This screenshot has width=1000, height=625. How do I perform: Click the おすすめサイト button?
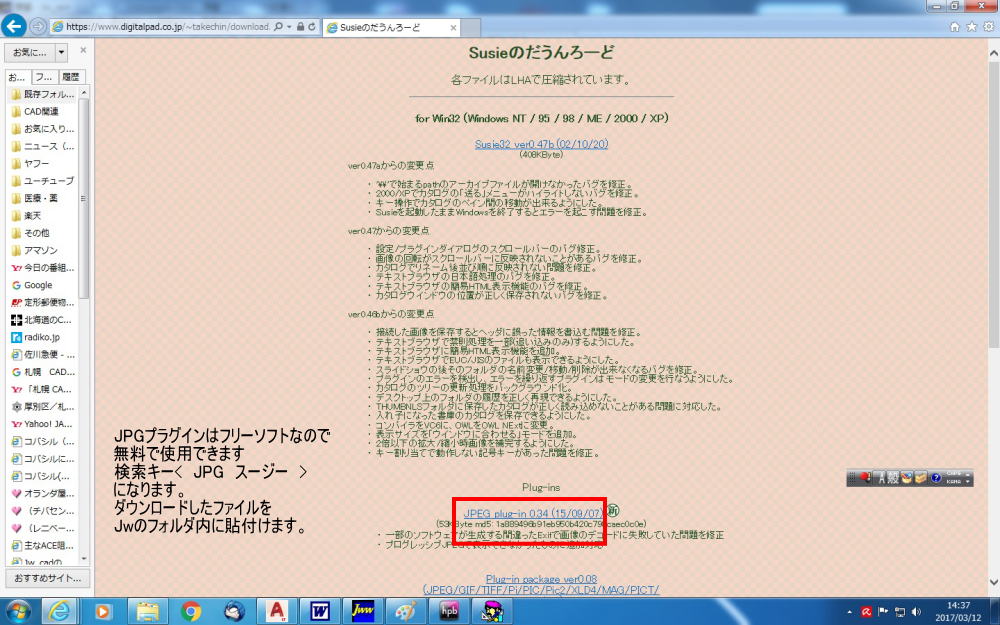(48, 578)
